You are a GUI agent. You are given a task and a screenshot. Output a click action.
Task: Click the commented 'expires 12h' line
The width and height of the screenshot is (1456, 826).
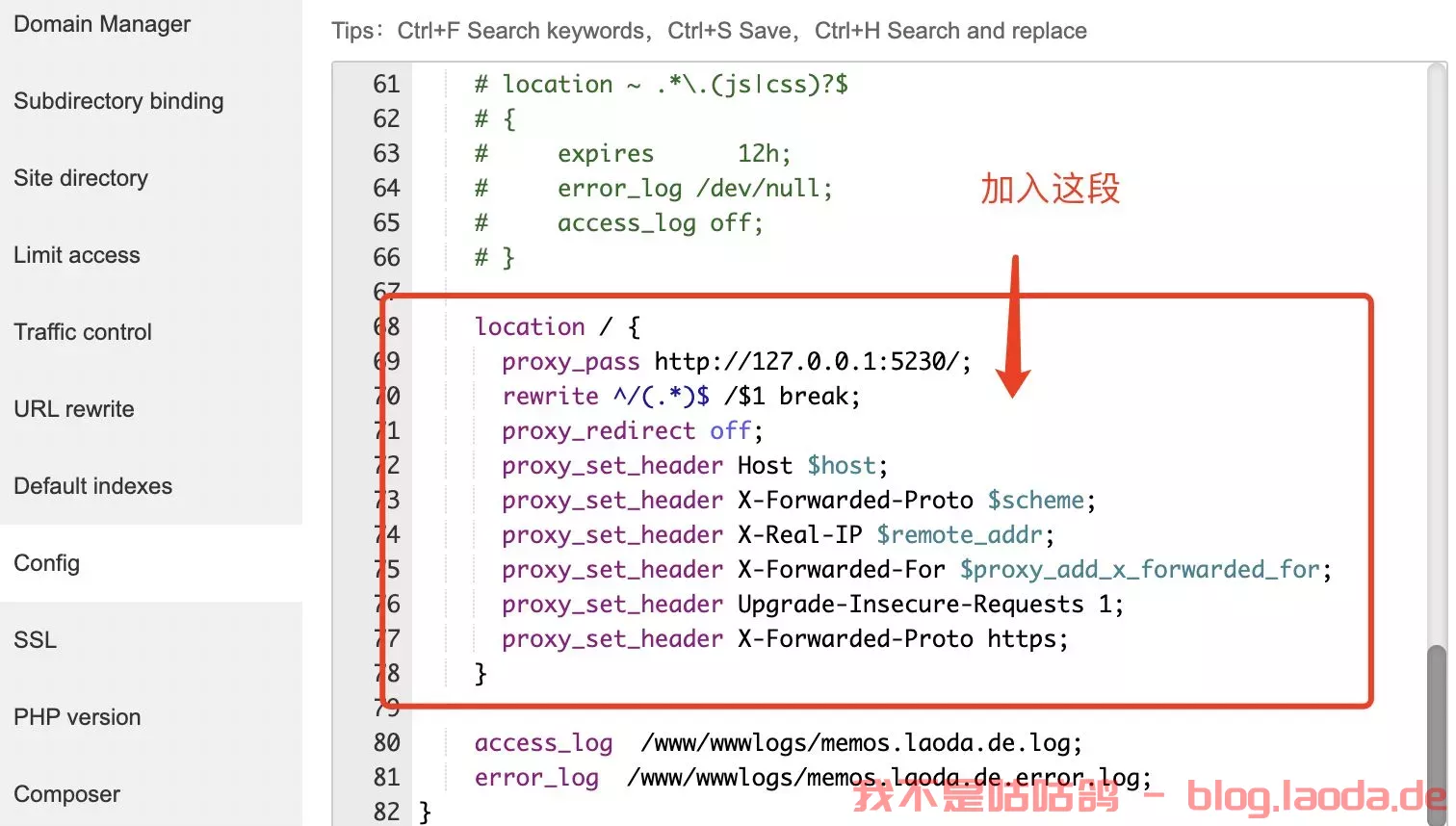(x=672, y=154)
